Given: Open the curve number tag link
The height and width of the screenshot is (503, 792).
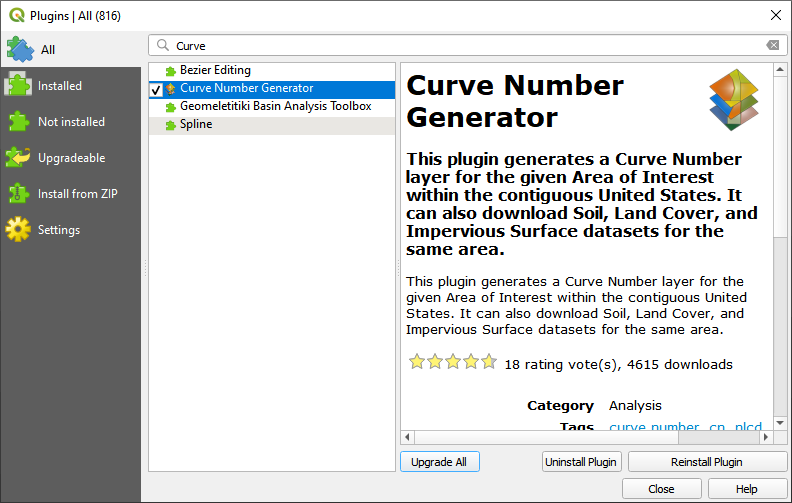Looking at the screenshot, I should 654,428.
